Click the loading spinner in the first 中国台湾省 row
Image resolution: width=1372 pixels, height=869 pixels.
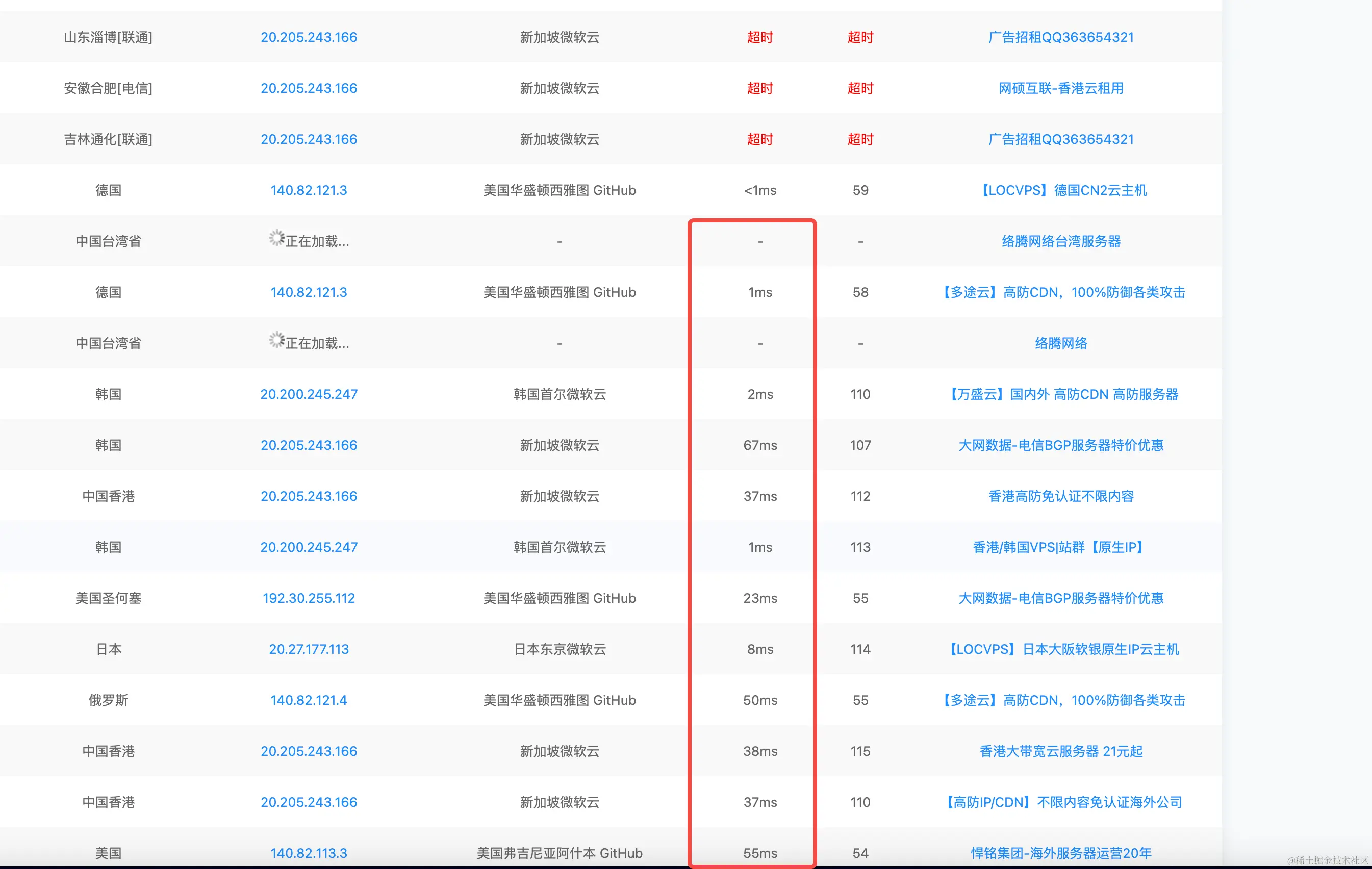(x=276, y=238)
